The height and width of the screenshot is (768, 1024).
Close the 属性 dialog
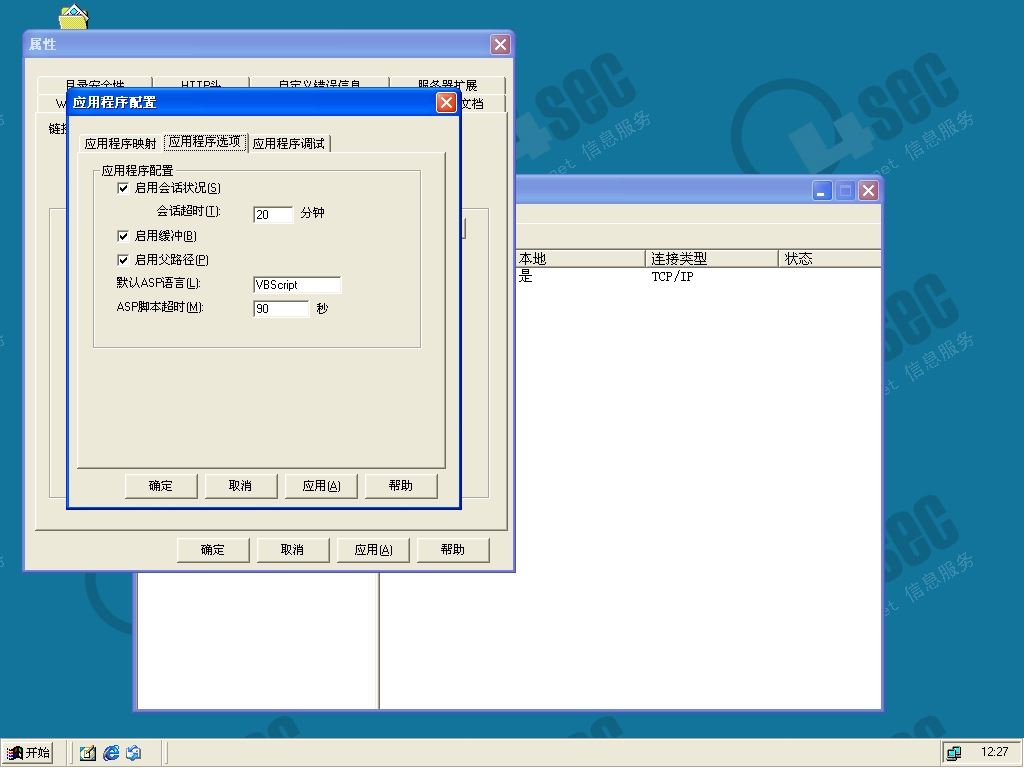500,44
